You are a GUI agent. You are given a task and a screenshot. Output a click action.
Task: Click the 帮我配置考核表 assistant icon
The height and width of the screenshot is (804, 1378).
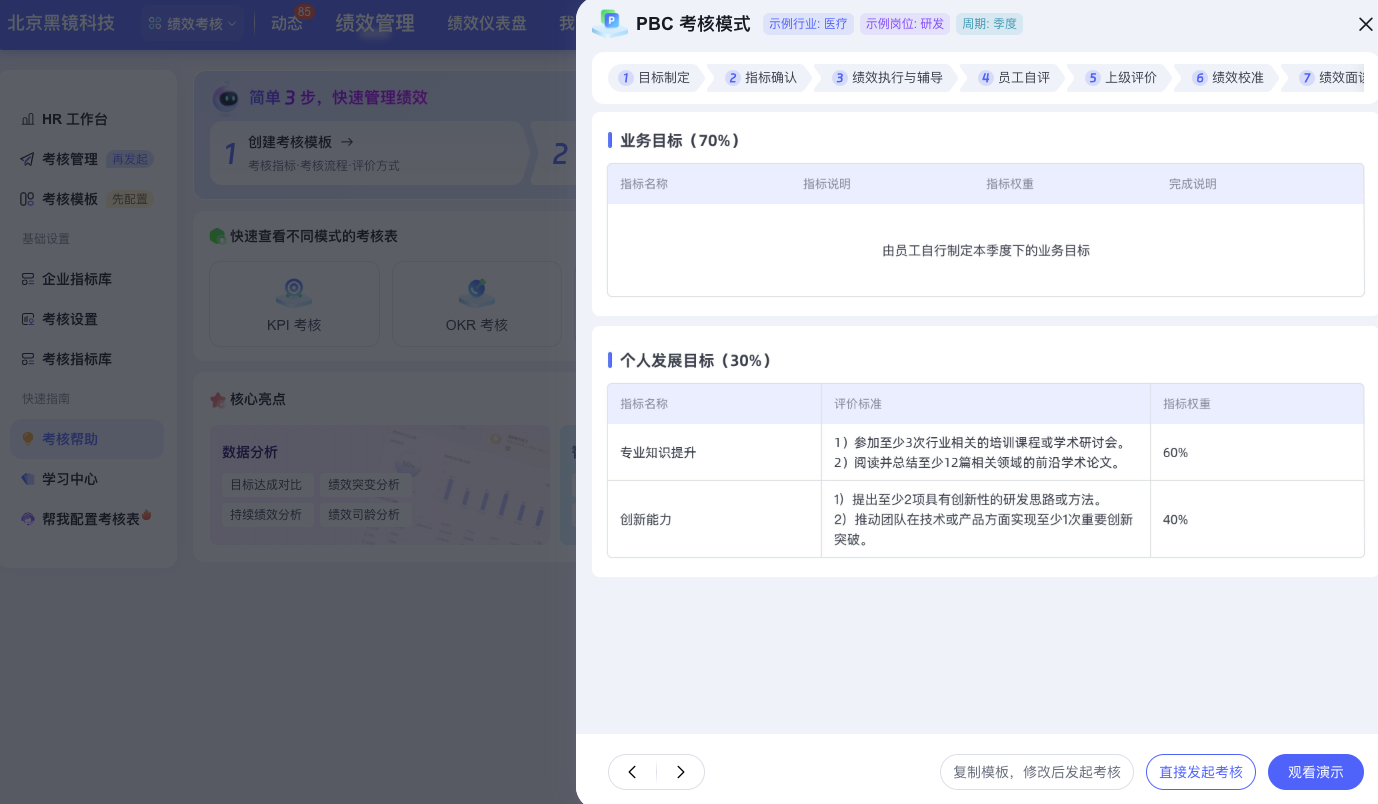(x=28, y=519)
